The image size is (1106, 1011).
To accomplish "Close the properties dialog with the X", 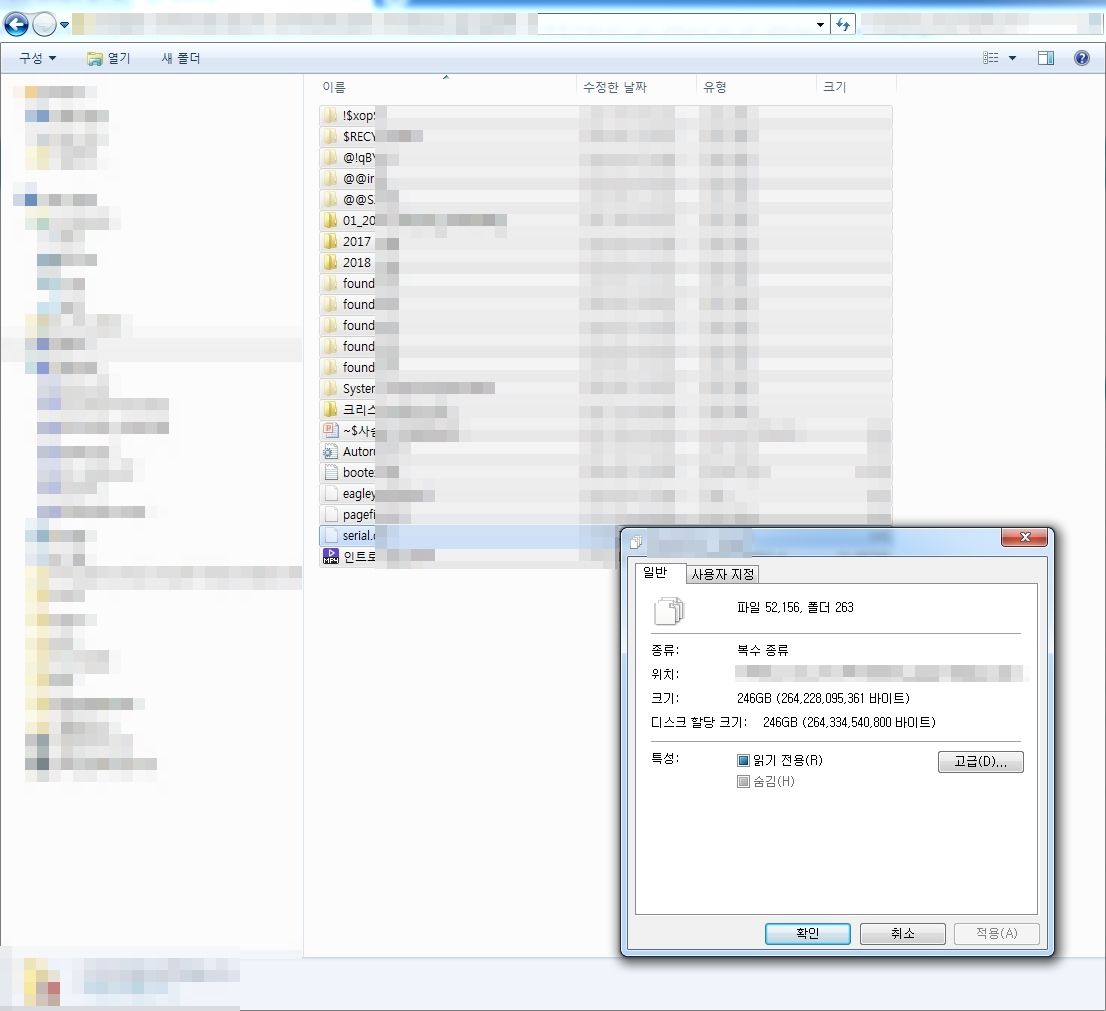I will [x=1025, y=537].
